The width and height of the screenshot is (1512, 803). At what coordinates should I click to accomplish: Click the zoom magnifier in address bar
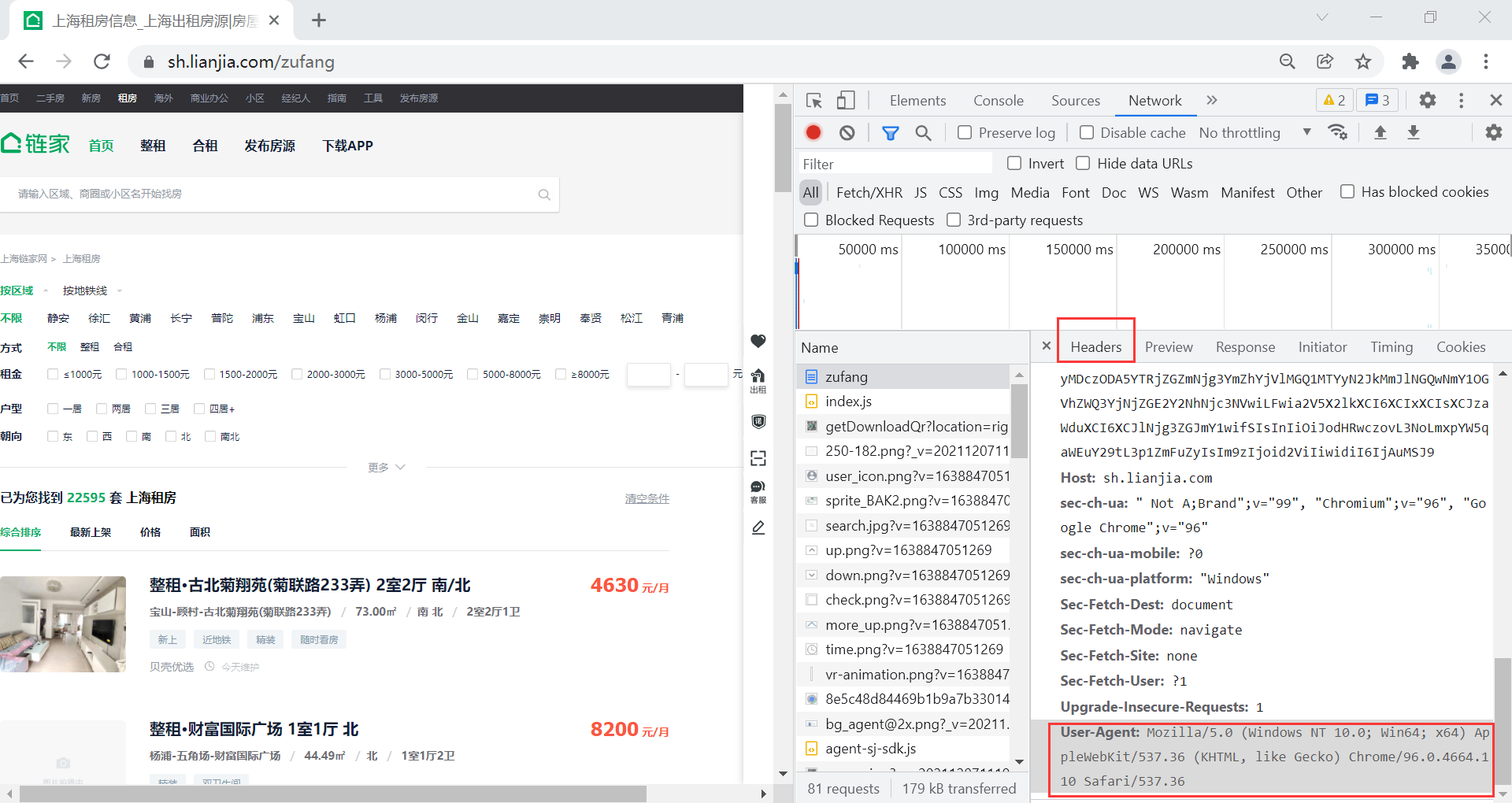pyautogui.click(x=1288, y=61)
